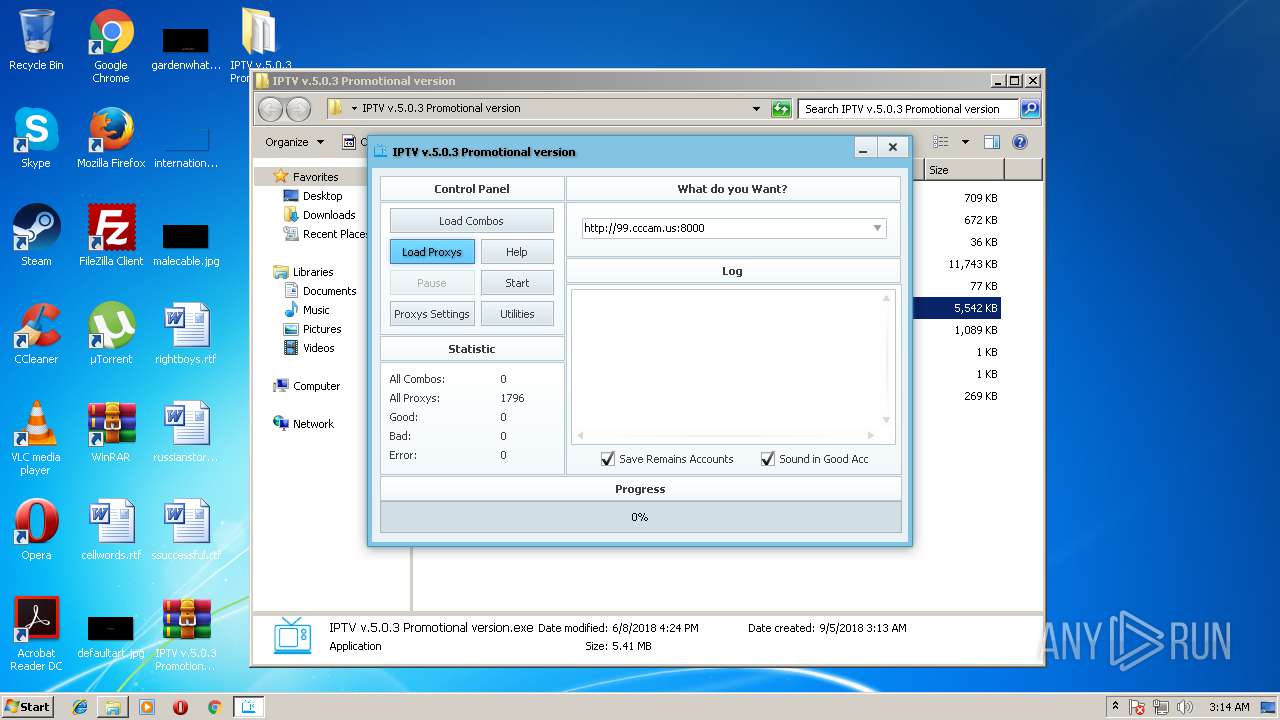Select Libraries in Explorer navigation pane
The width and height of the screenshot is (1280, 720).
pyautogui.click(x=313, y=272)
